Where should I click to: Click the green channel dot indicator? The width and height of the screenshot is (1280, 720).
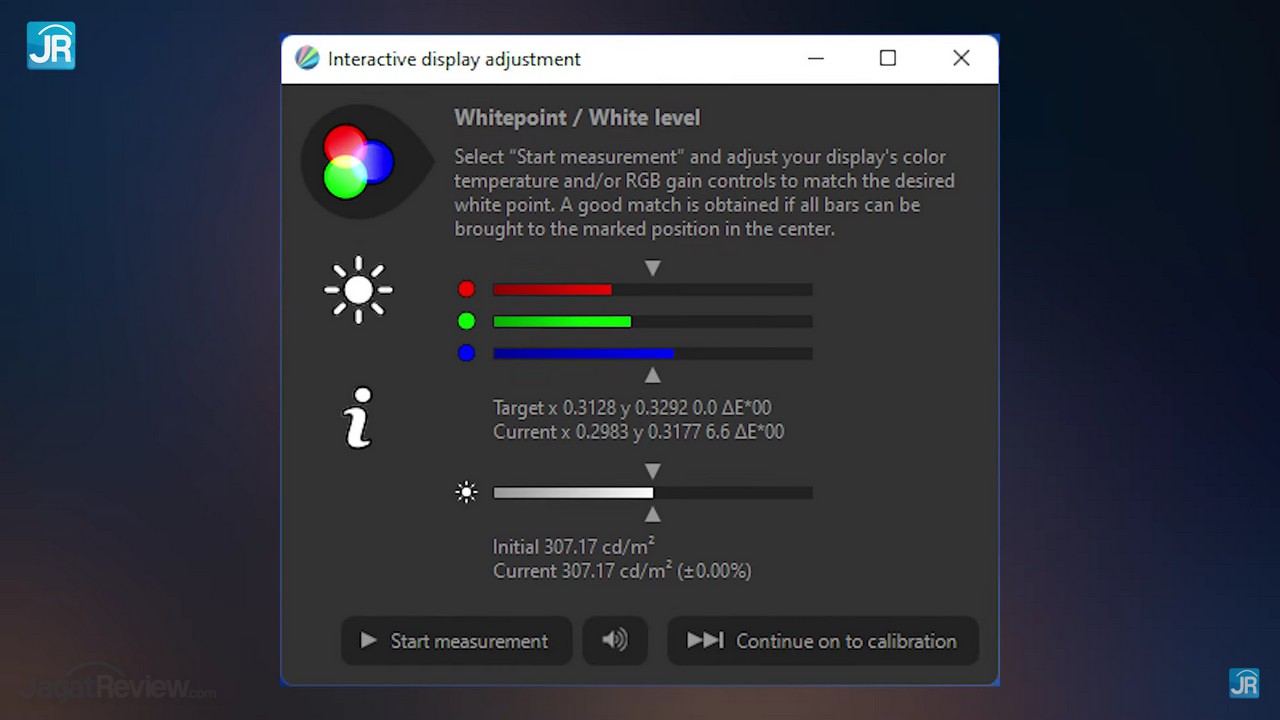[x=466, y=321]
